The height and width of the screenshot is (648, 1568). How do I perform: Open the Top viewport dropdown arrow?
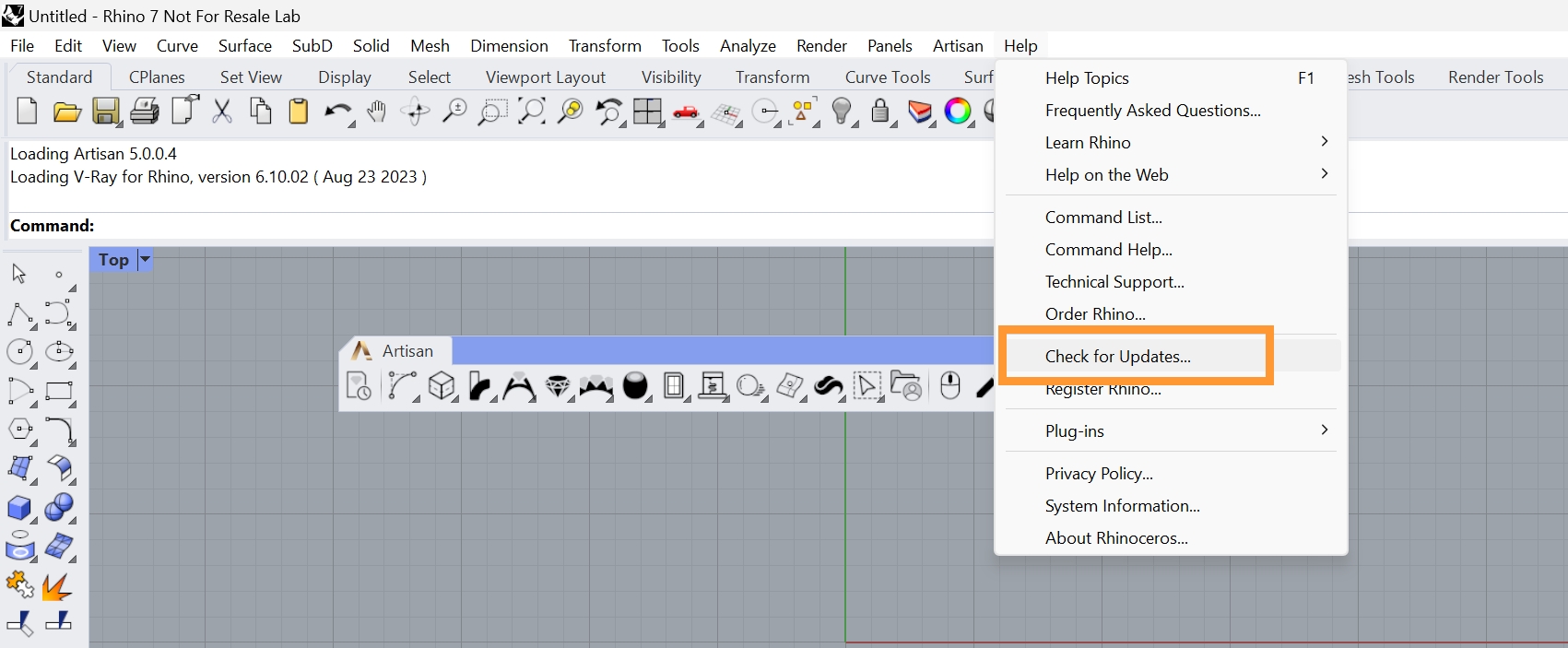click(145, 260)
